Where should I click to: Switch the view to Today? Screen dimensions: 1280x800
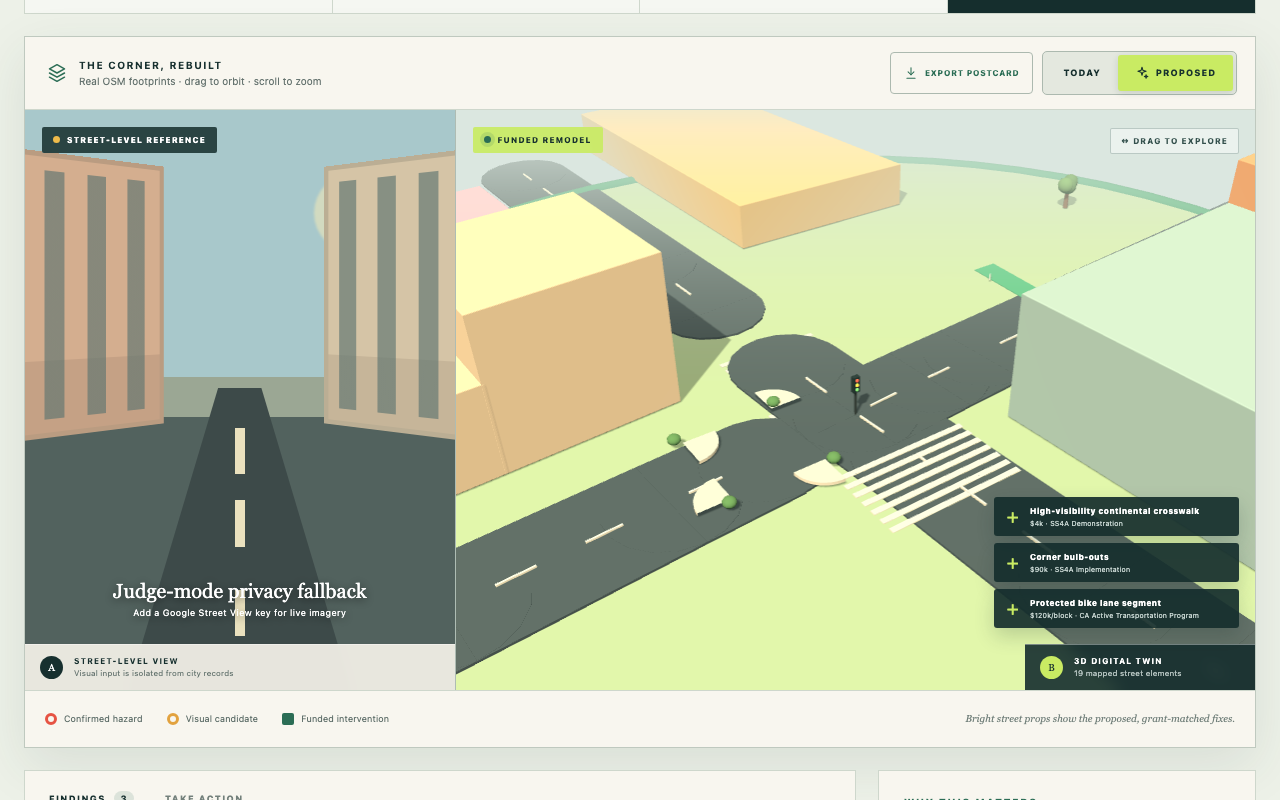[x=1081, y=73]
